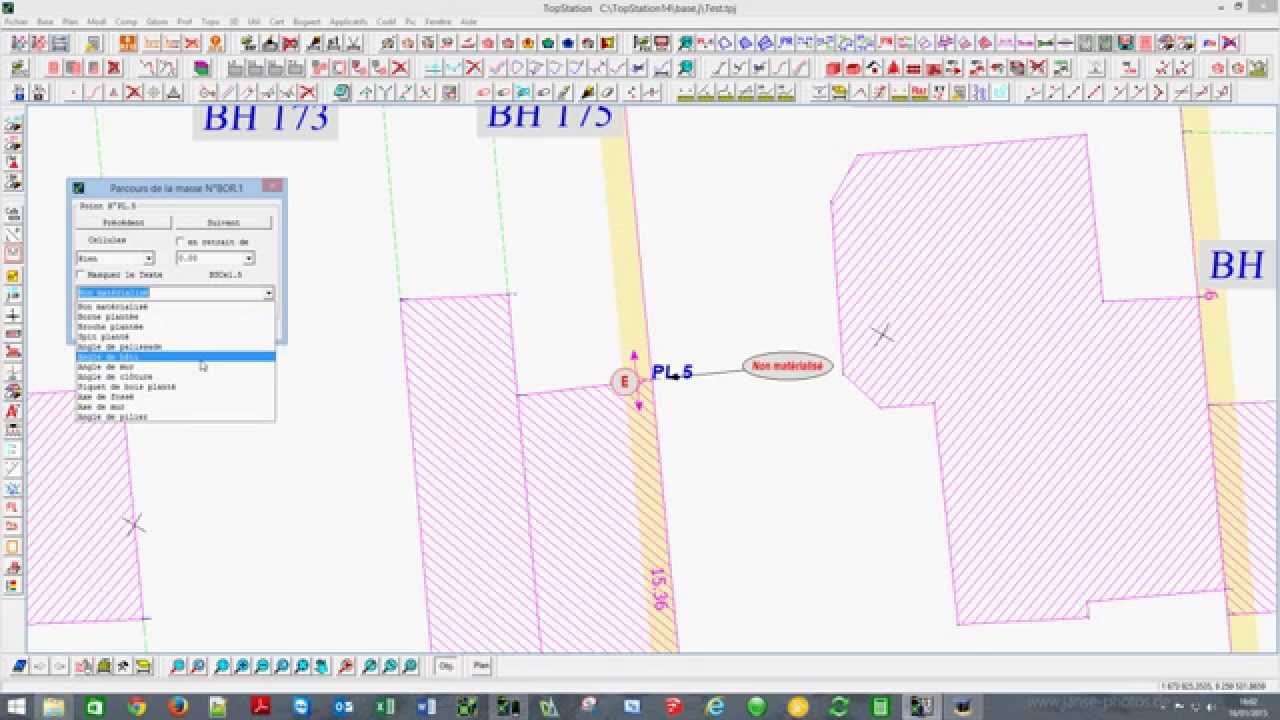This screenshot has width=1280, height=720.
Task: Click the 15.36 dimension text on the plan
Action: pyautogui.click(x=658, y=588)
